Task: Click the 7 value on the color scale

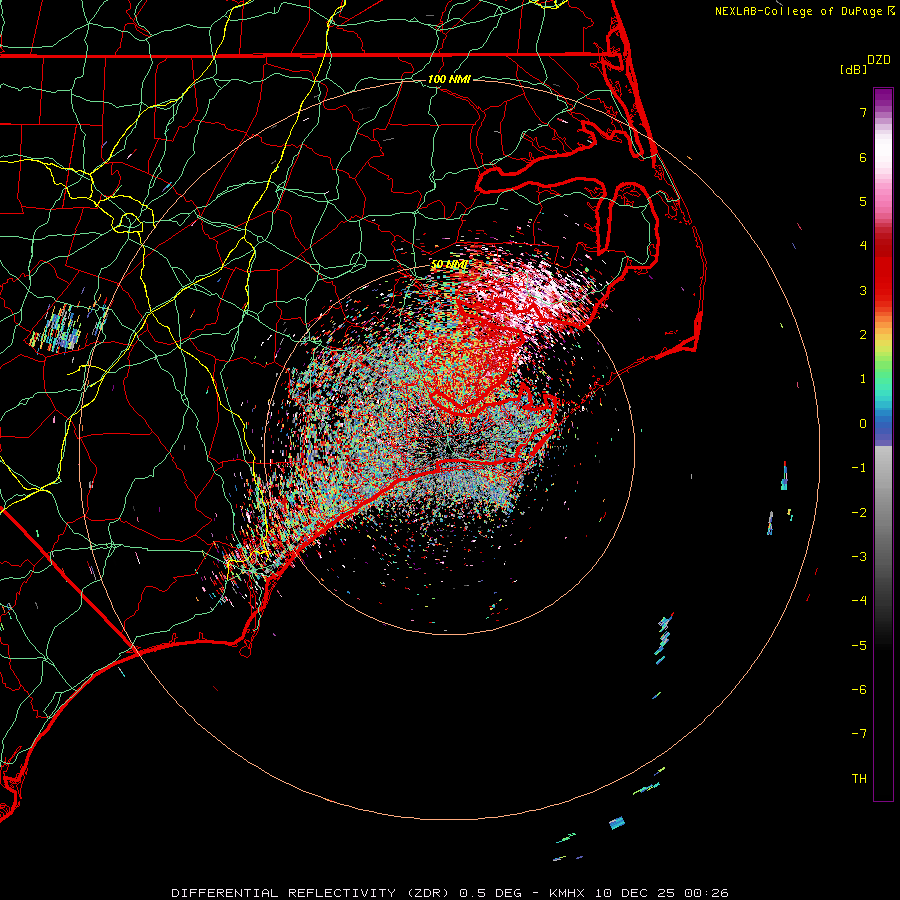Action: [x=863, y=112]
